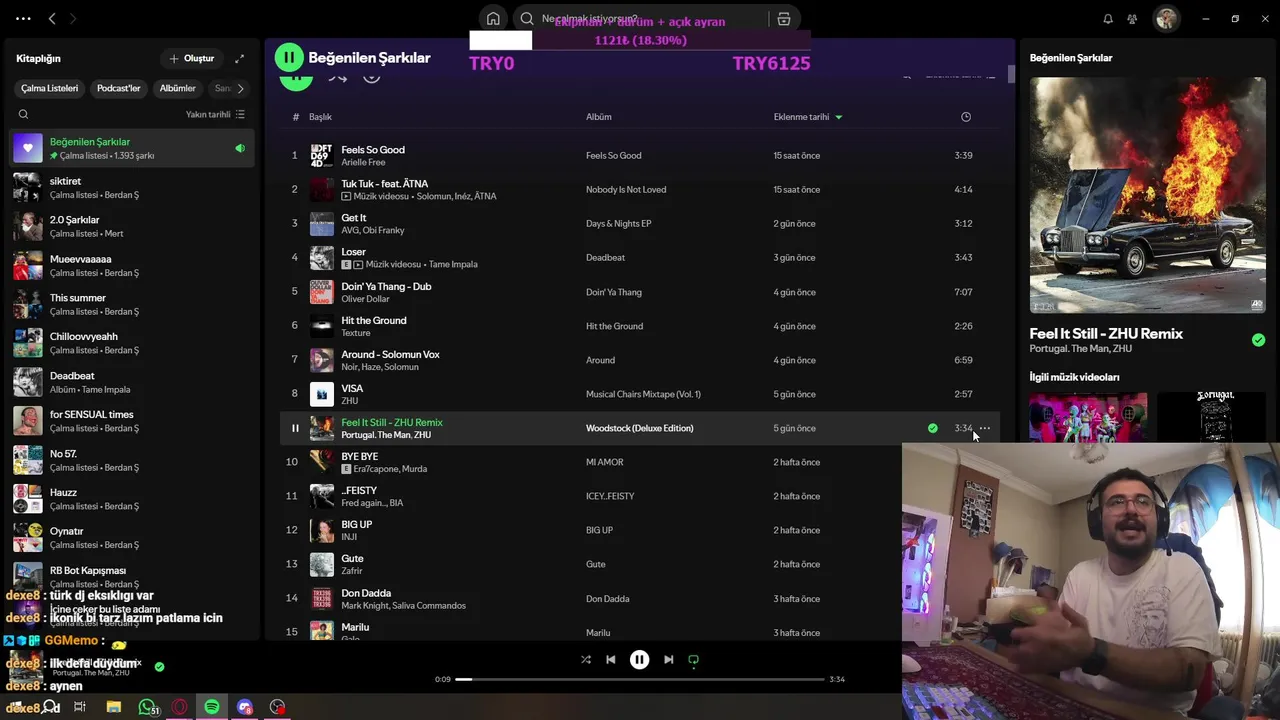Click Albüm column header

pyautogui.click(x=598, y=117)
